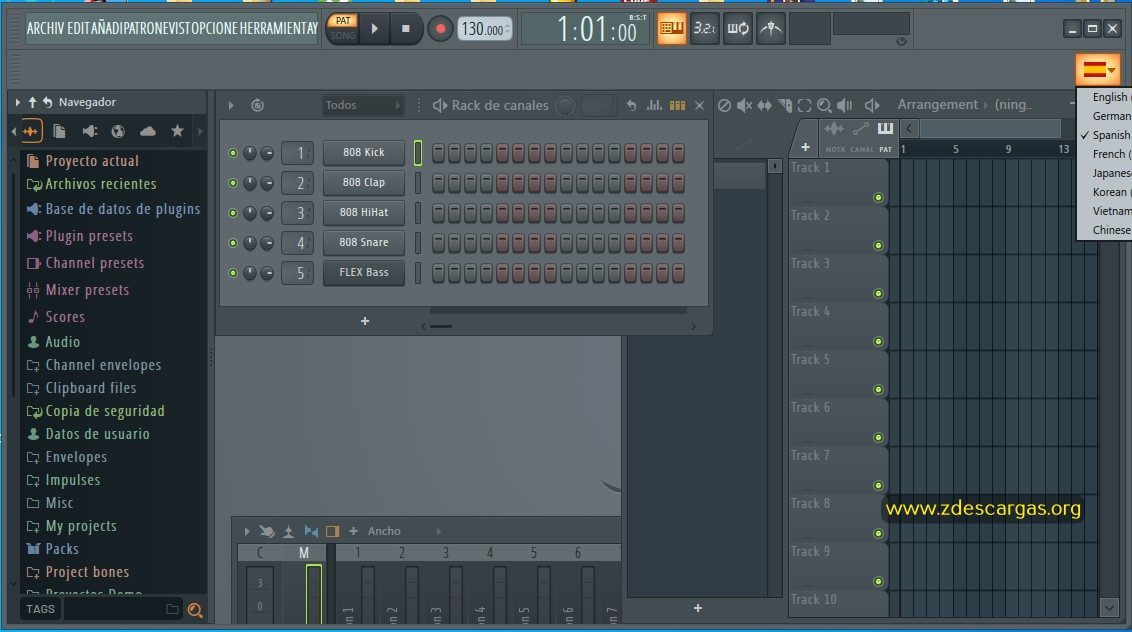1132x632 pixels.
Task: Start playback with the play button
Action: [374, 29]
